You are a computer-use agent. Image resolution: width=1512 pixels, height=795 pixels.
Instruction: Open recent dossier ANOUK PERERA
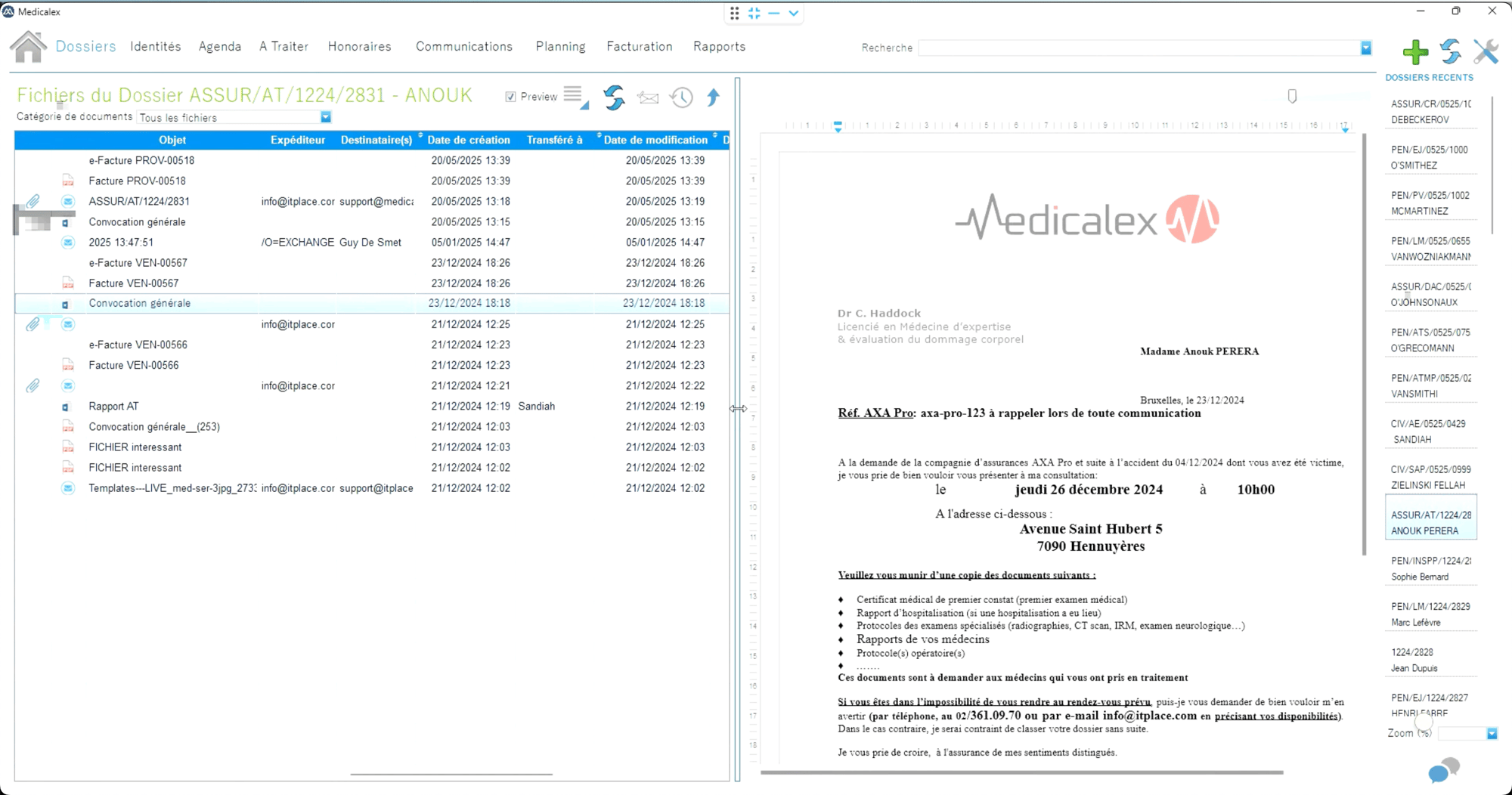tap(1430, 523)
